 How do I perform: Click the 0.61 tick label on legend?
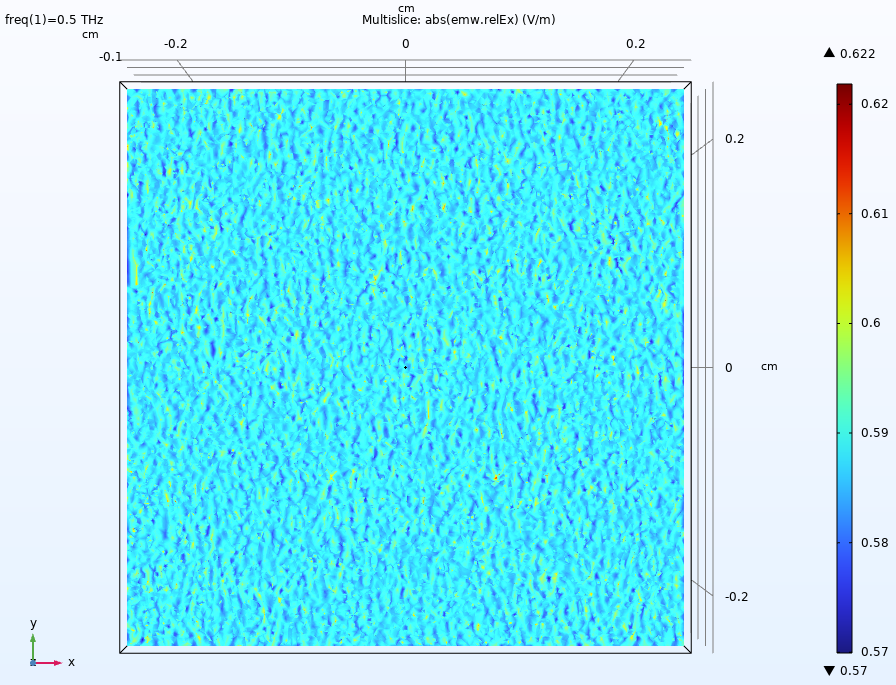(875, 213)
